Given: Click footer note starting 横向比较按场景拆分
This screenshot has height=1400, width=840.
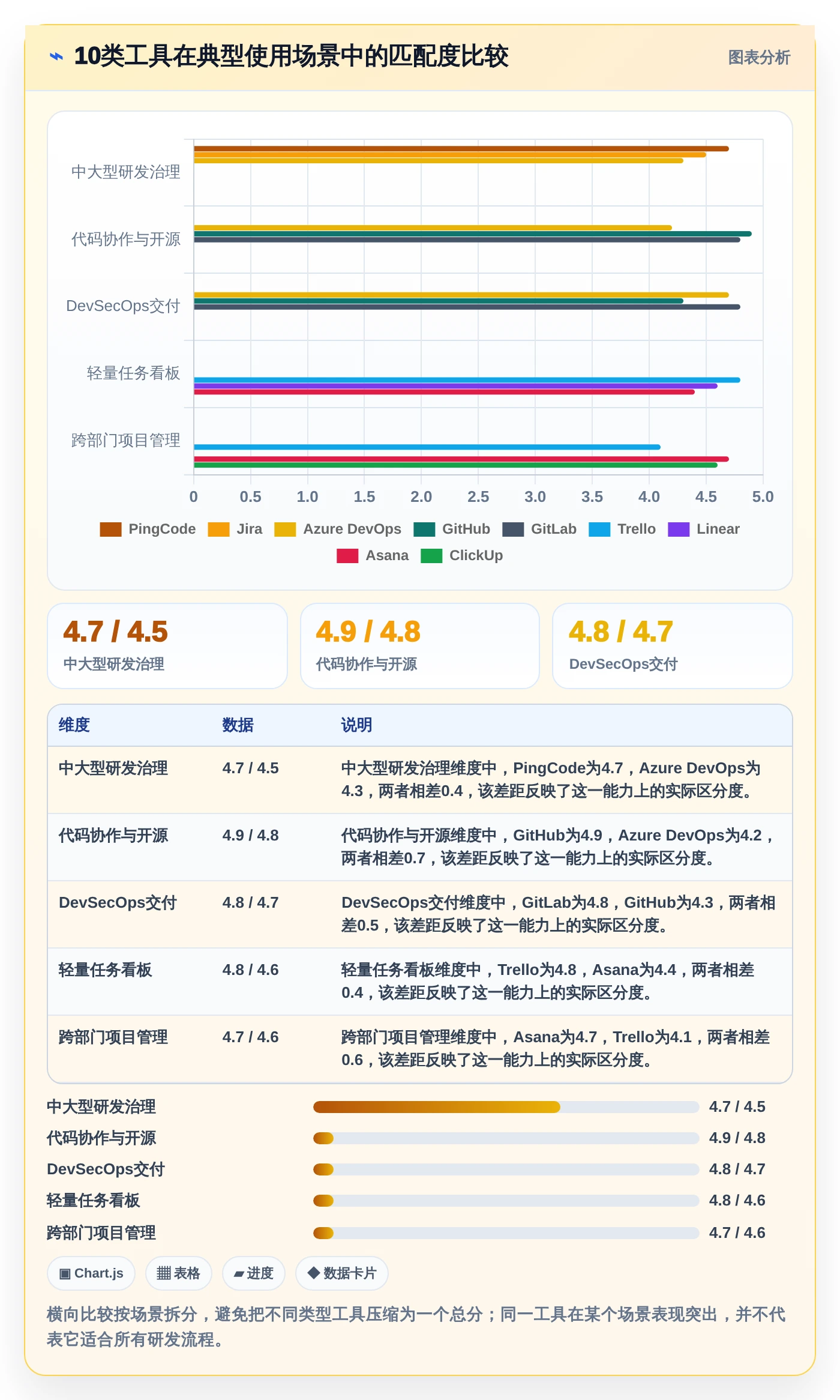Looking at the screenshot, I should [416, 1327].
